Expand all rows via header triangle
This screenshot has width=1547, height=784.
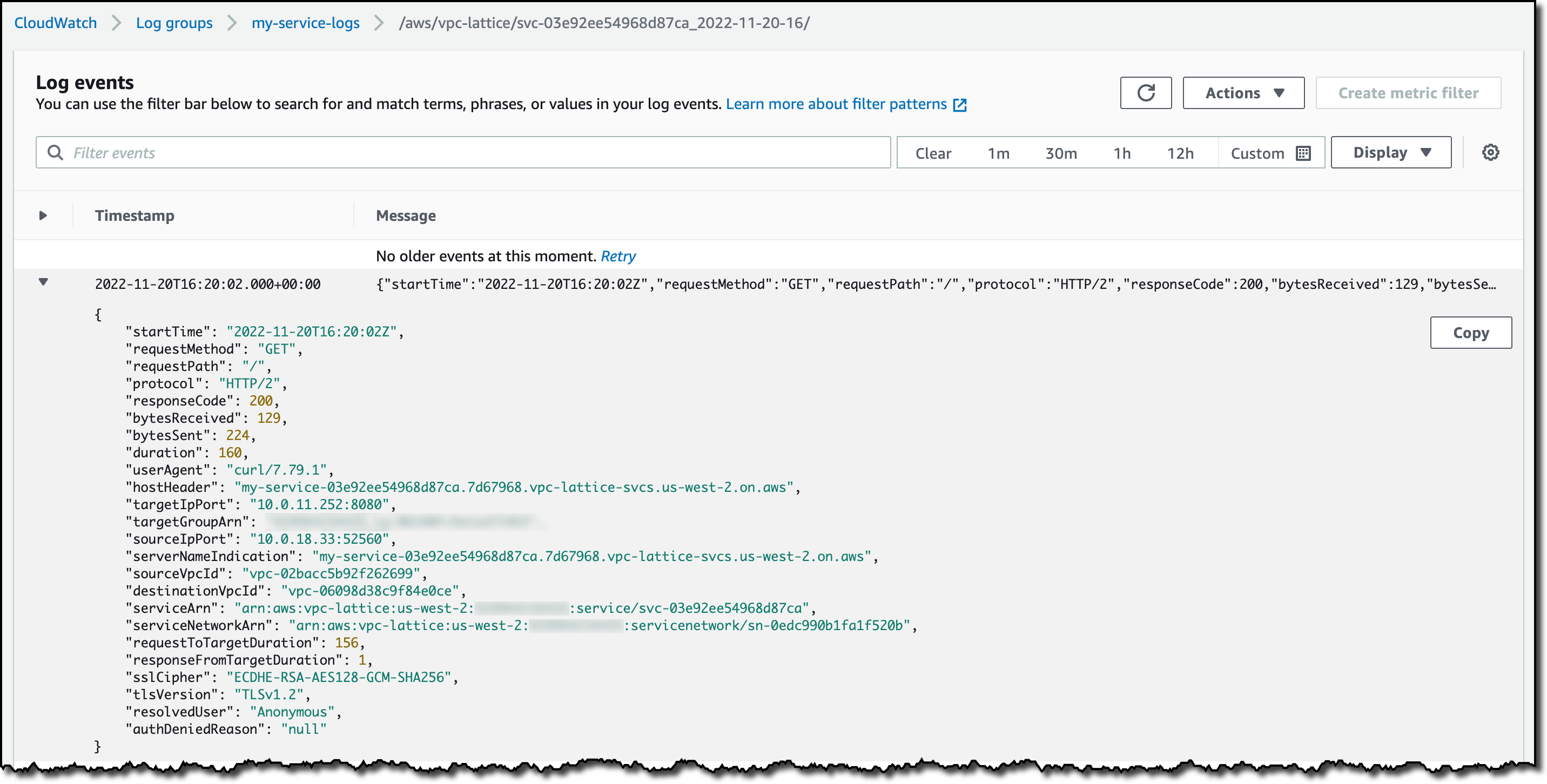tap(43, 215)
